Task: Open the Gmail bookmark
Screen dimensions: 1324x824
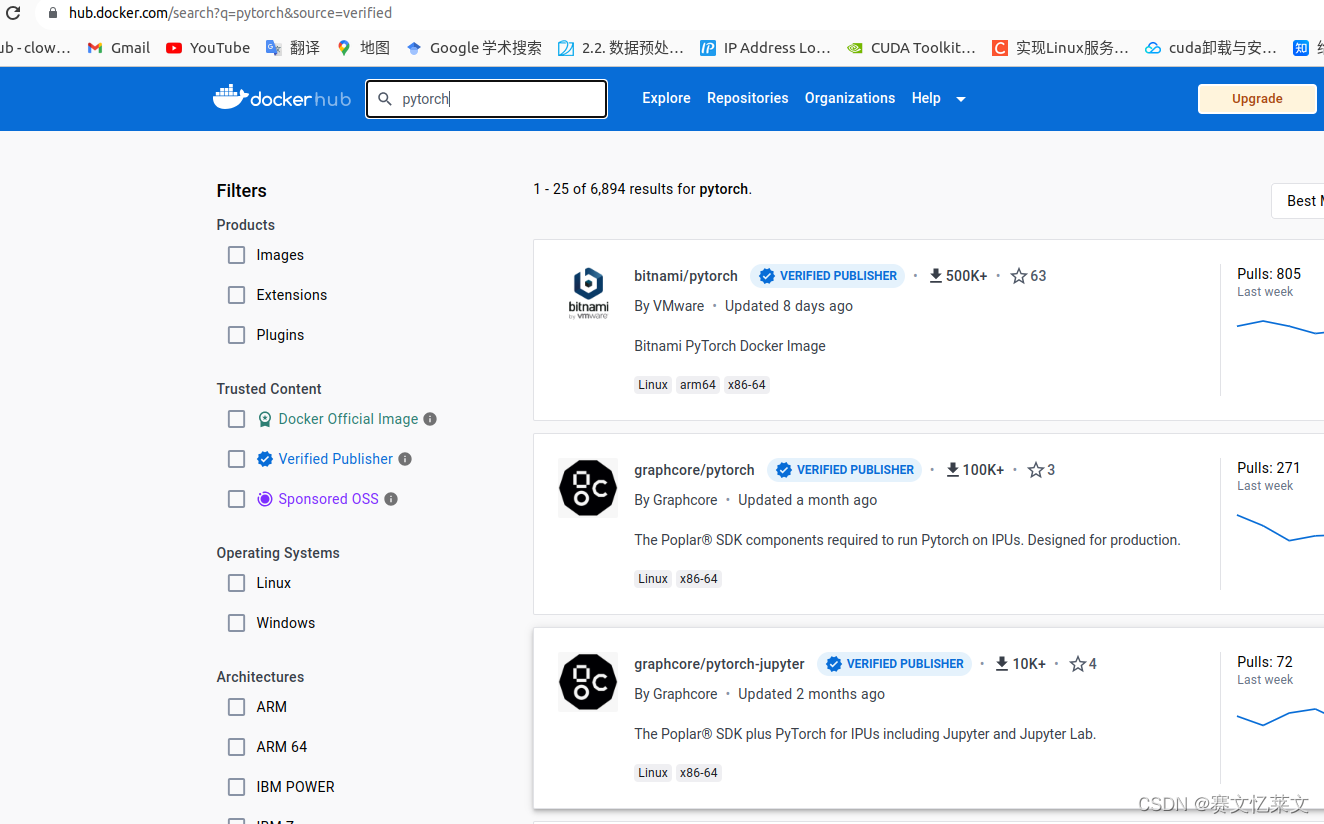Action: pos(119,47)
